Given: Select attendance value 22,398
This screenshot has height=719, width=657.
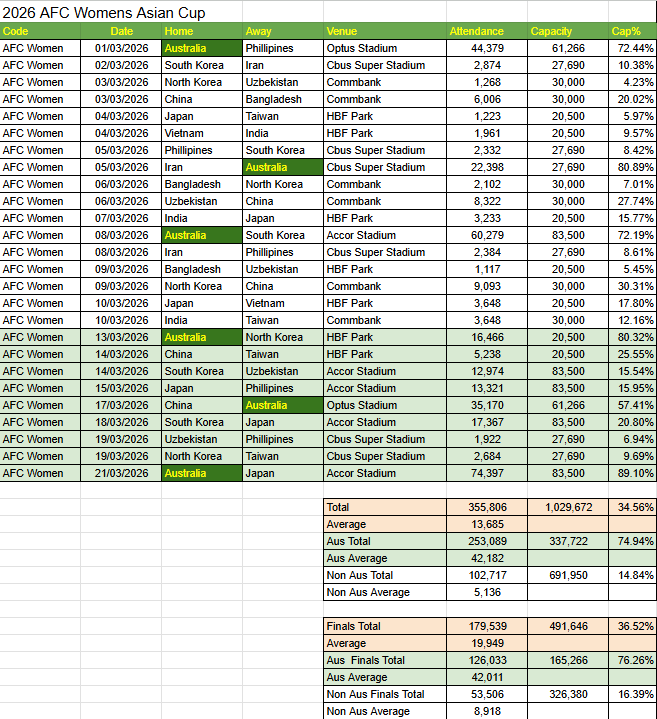Looking at the screenshot, I should click(487, 167).
